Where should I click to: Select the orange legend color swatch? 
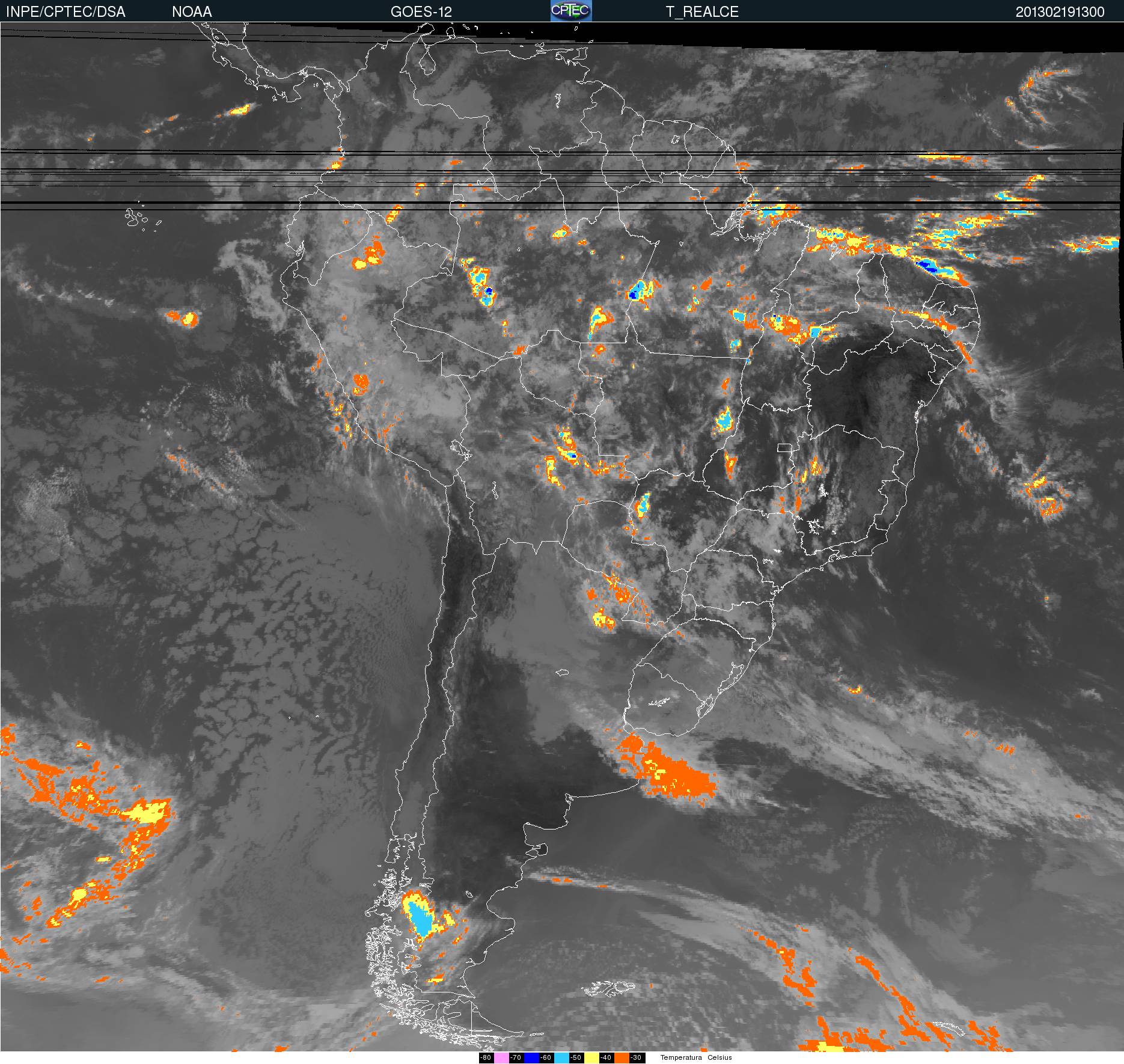click(x=622, y=1057)
